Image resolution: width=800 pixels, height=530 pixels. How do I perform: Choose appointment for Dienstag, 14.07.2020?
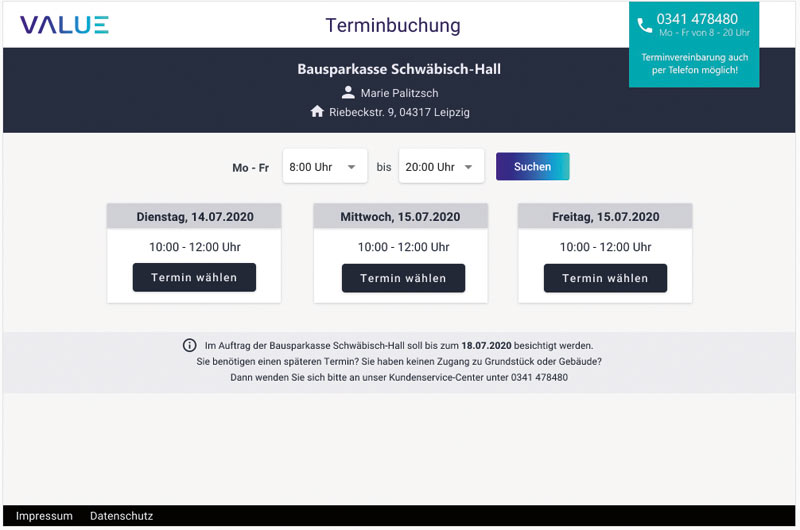(x=194, y=277)
